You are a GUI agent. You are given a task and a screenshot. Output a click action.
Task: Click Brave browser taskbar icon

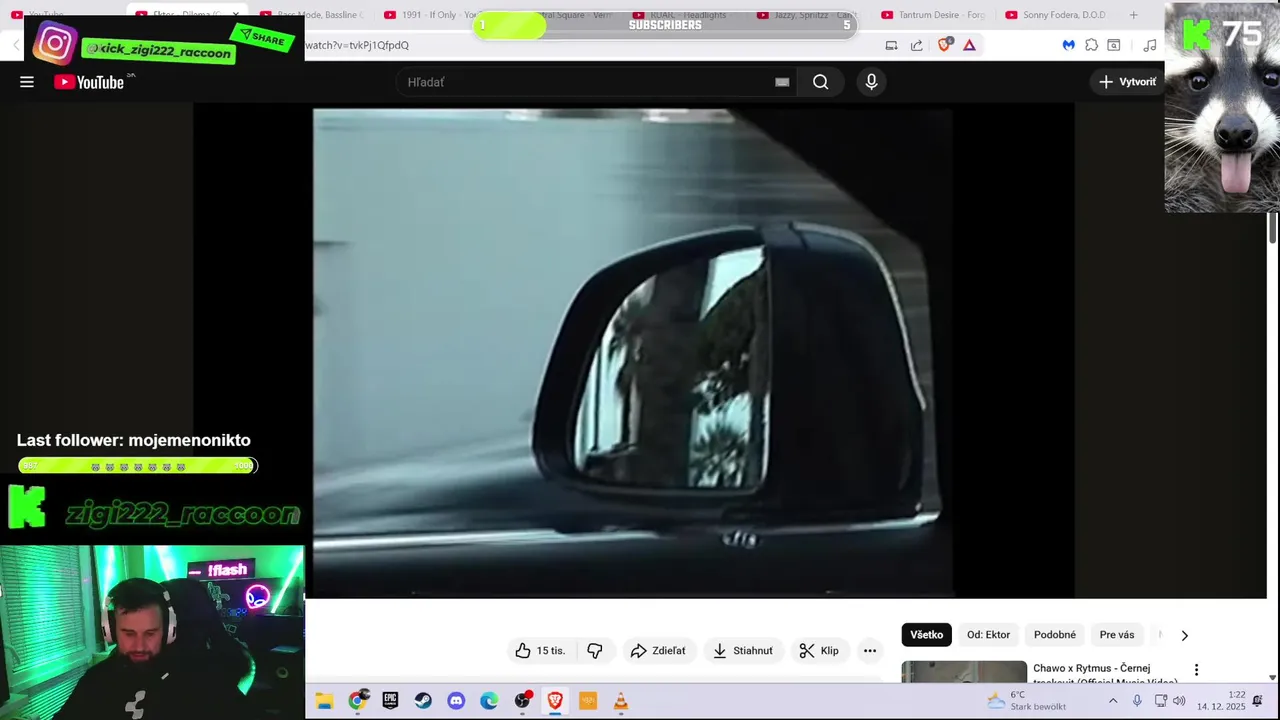click(555, 701)
